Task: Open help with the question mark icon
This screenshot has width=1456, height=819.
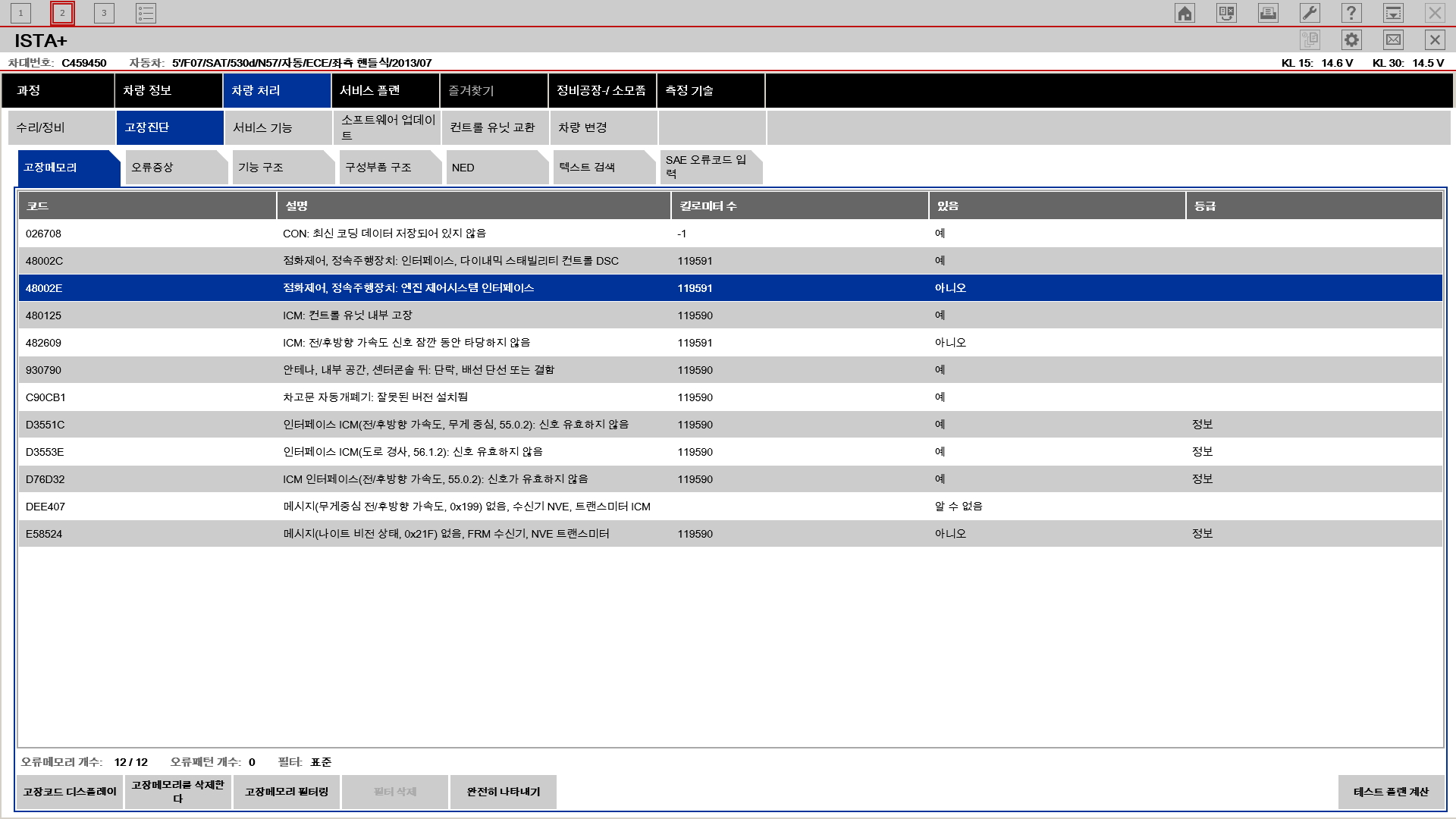Action: coord(1351,13)
